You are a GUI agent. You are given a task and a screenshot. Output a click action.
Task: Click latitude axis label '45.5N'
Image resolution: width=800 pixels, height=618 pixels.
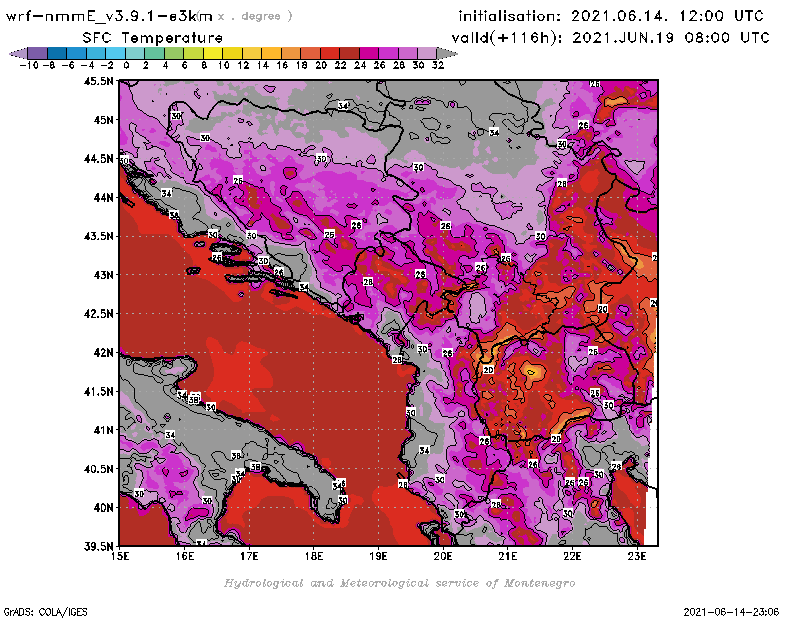pyautogui.click(x=98, y=81)
